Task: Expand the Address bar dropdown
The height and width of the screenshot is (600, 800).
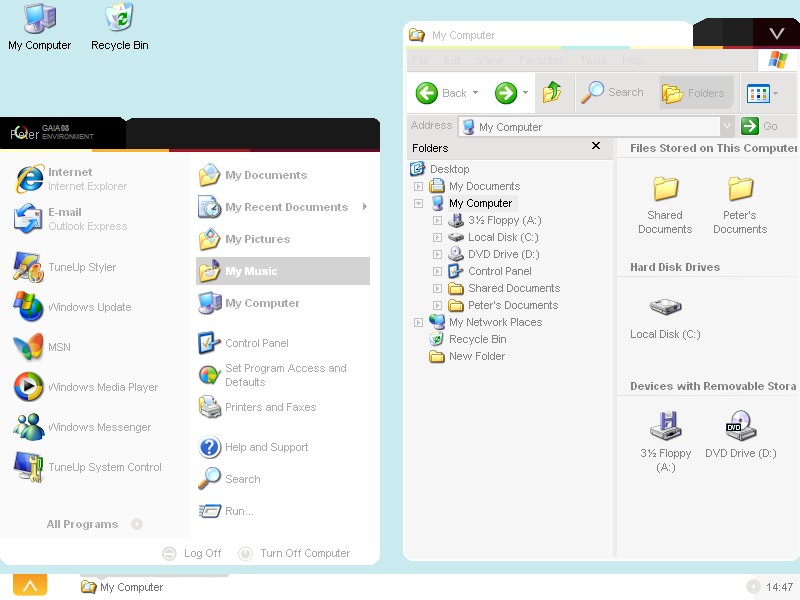Action: pos(727,126)
